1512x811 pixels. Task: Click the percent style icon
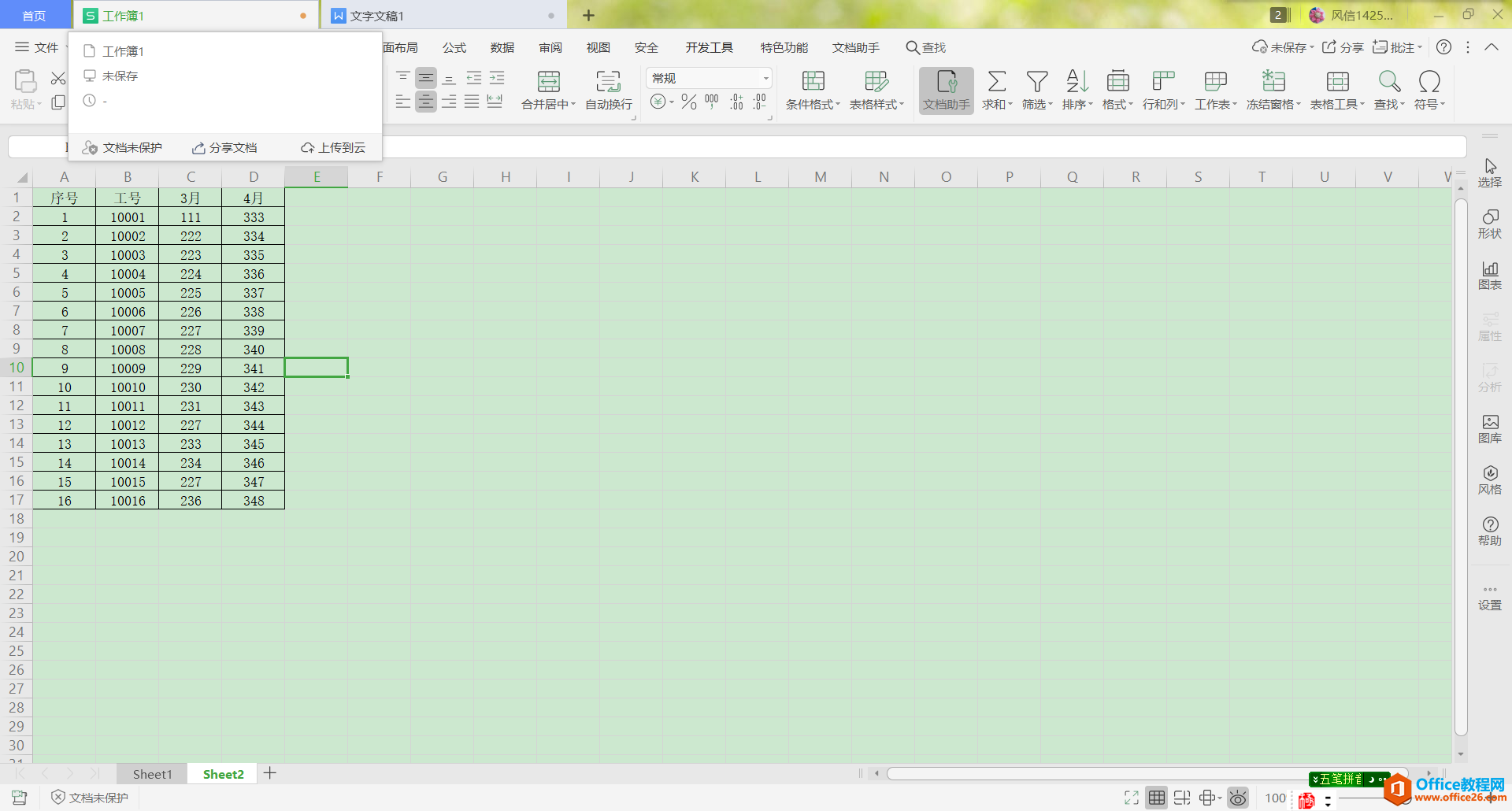[689, 102]
